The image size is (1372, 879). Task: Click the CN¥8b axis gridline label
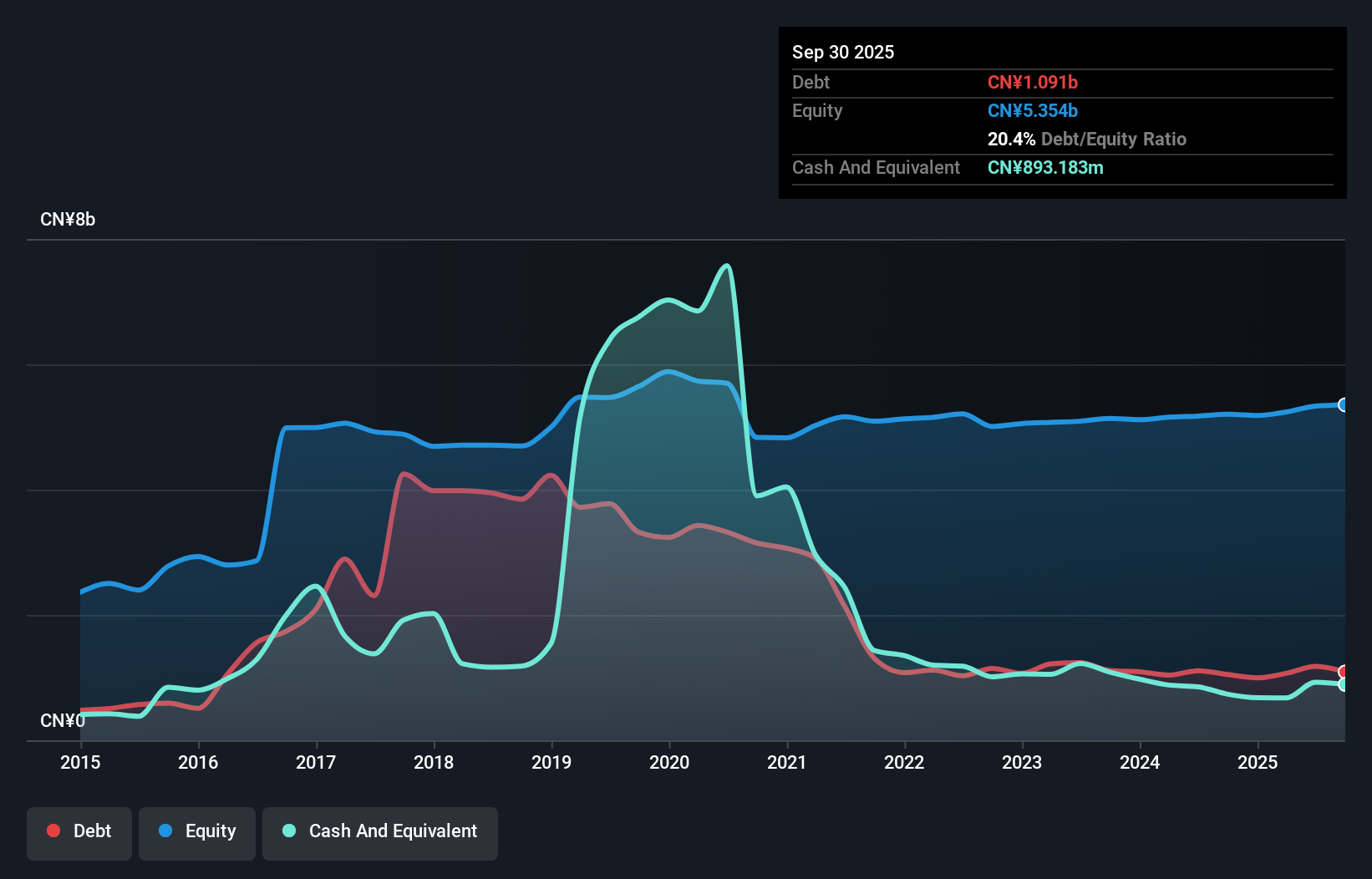[x=69, y=219]
